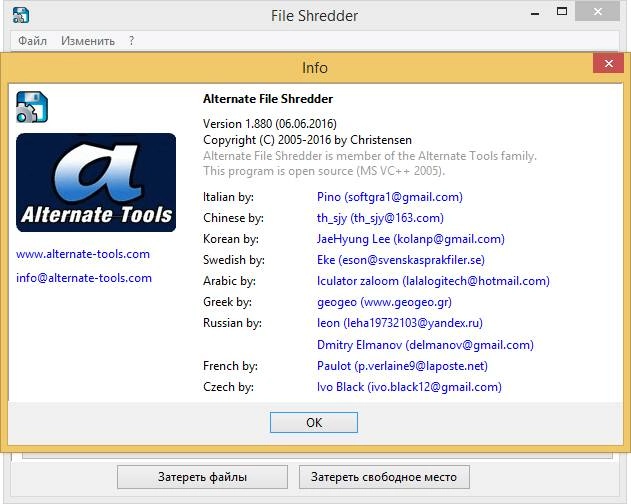Click the Version 1.880 (06.06.2016) text
The width and height of the screenshot is (631, 504).
pos(270,123)
